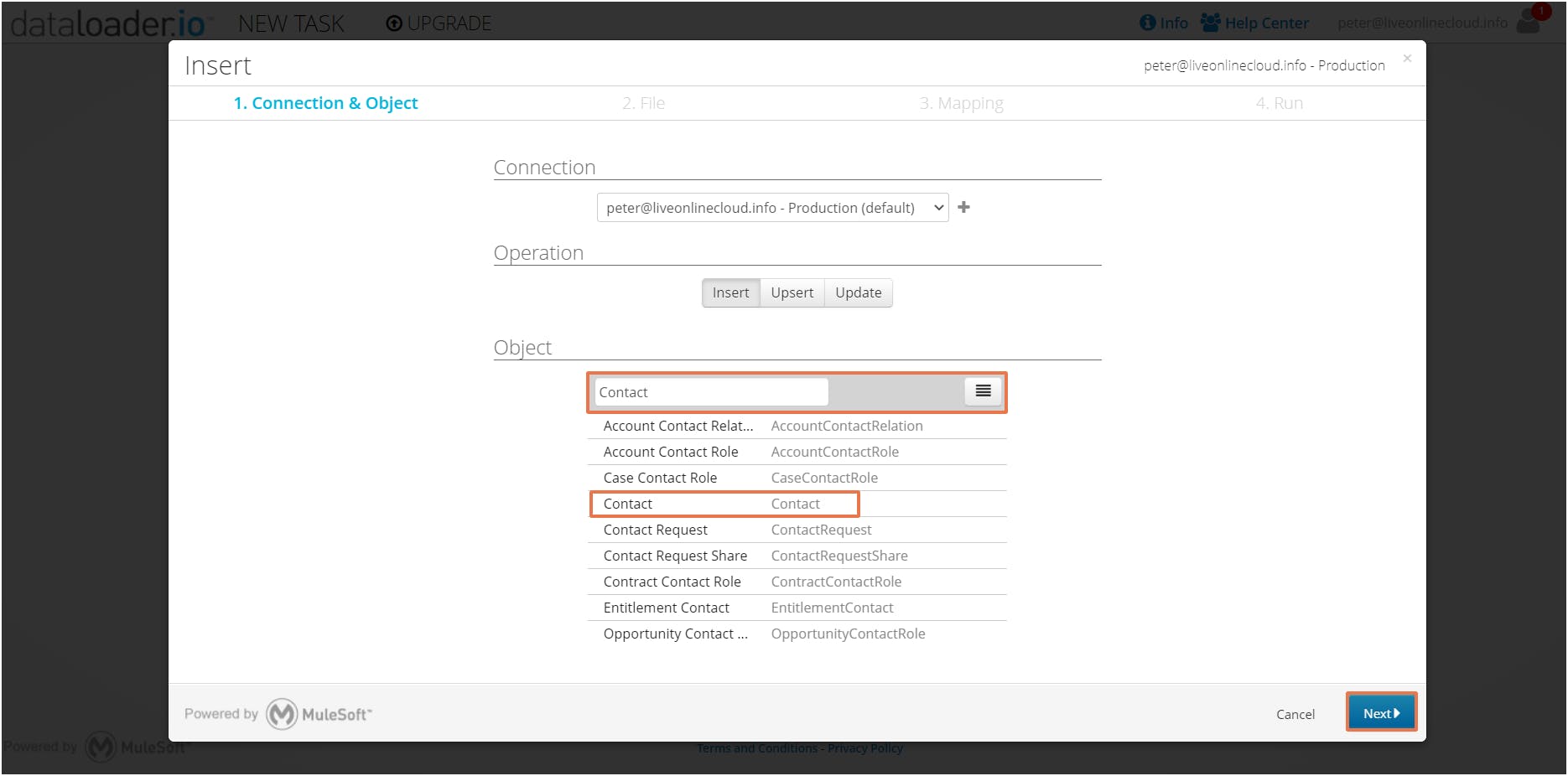Screen dimensions: 1568x776
Task: Click the MuleSoft logo in dialog footer
Action: (319, 714)
